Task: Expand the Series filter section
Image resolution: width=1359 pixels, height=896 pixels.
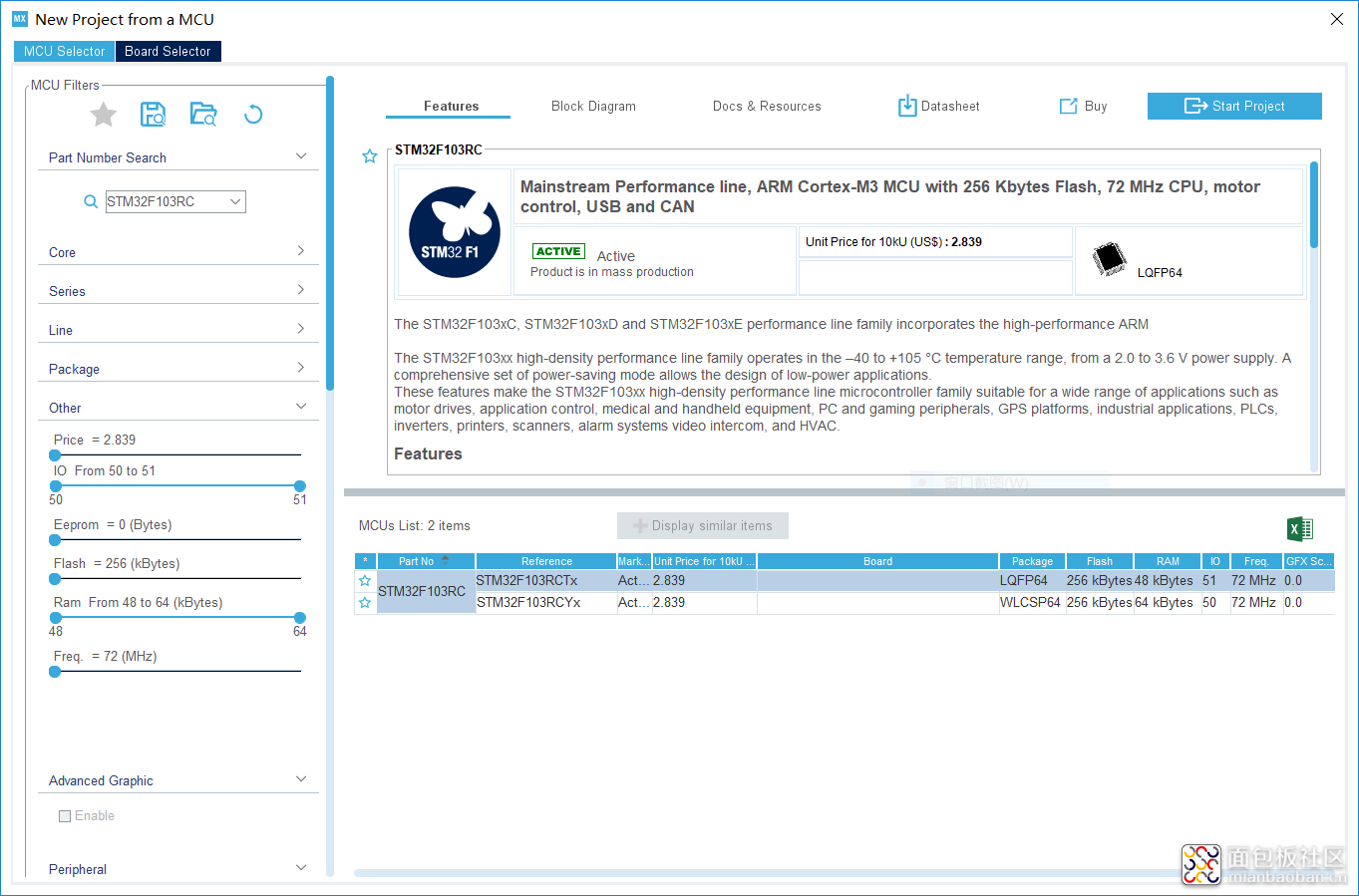Action: [x=301, y=290]
